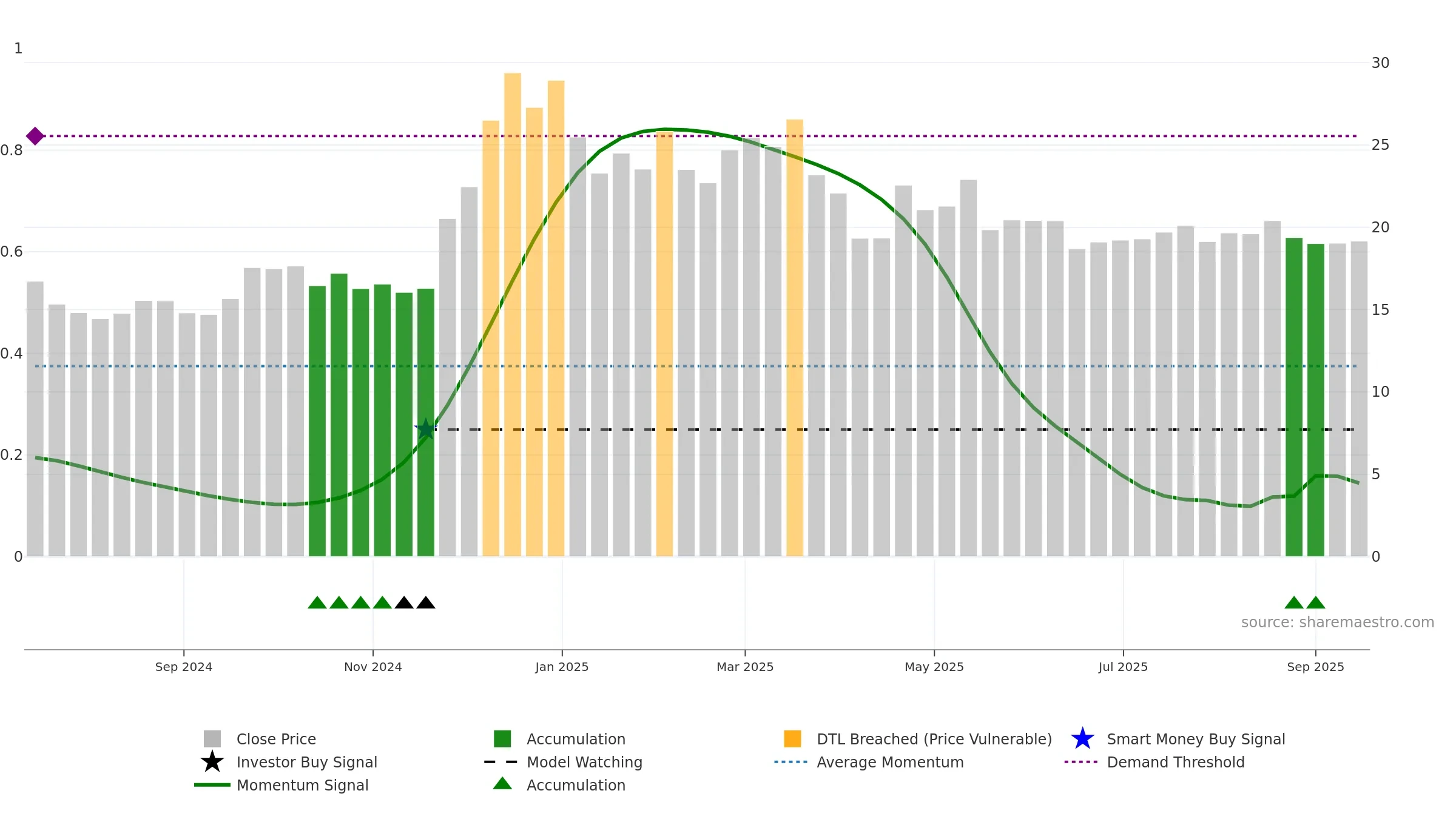1456x819 pixels.
Task: Click the star marker on momentum line
Action: [x=426, y=430]
